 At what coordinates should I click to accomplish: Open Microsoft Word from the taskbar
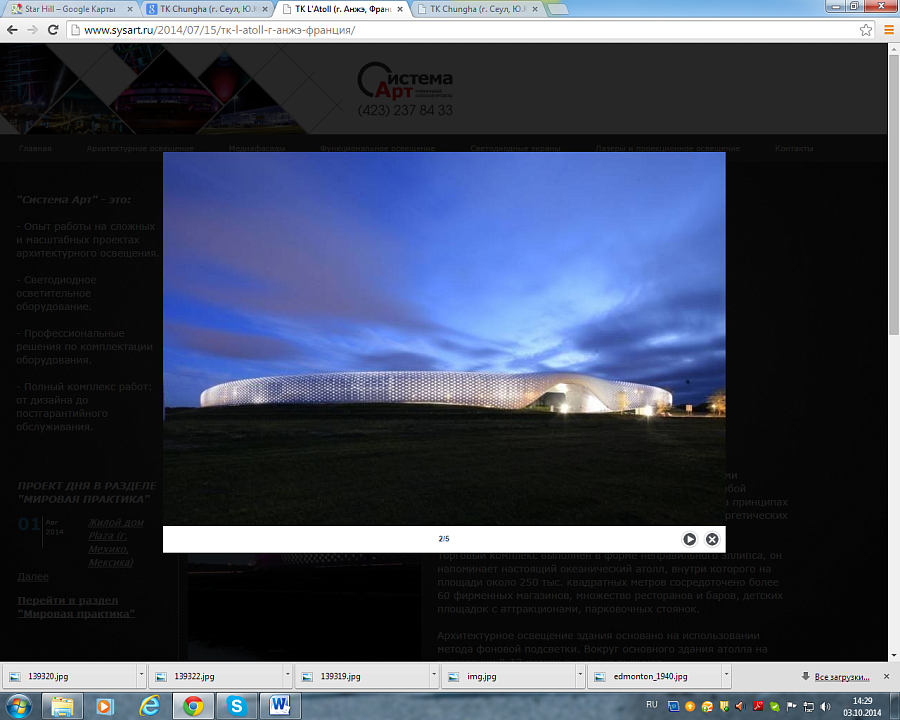click(x=280, y=706)
